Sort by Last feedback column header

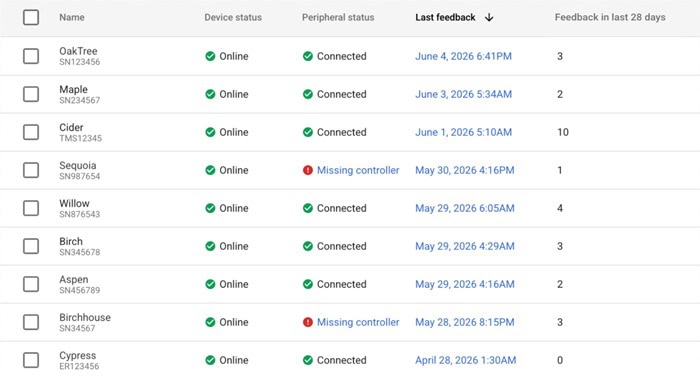coord(445,17)
